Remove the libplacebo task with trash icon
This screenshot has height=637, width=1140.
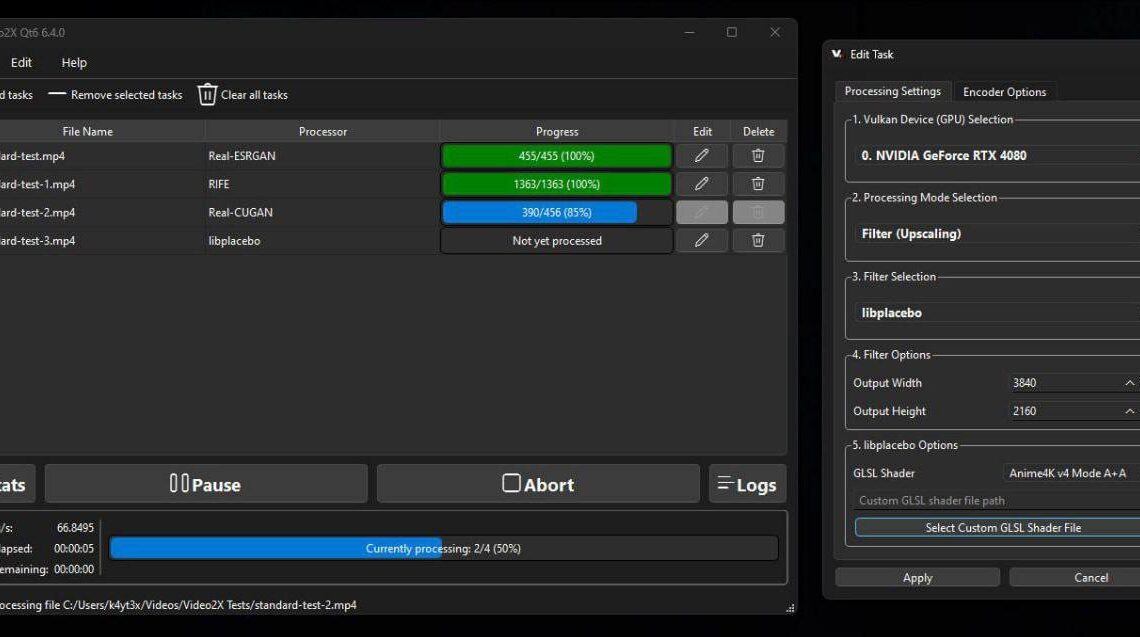point(758,240)
